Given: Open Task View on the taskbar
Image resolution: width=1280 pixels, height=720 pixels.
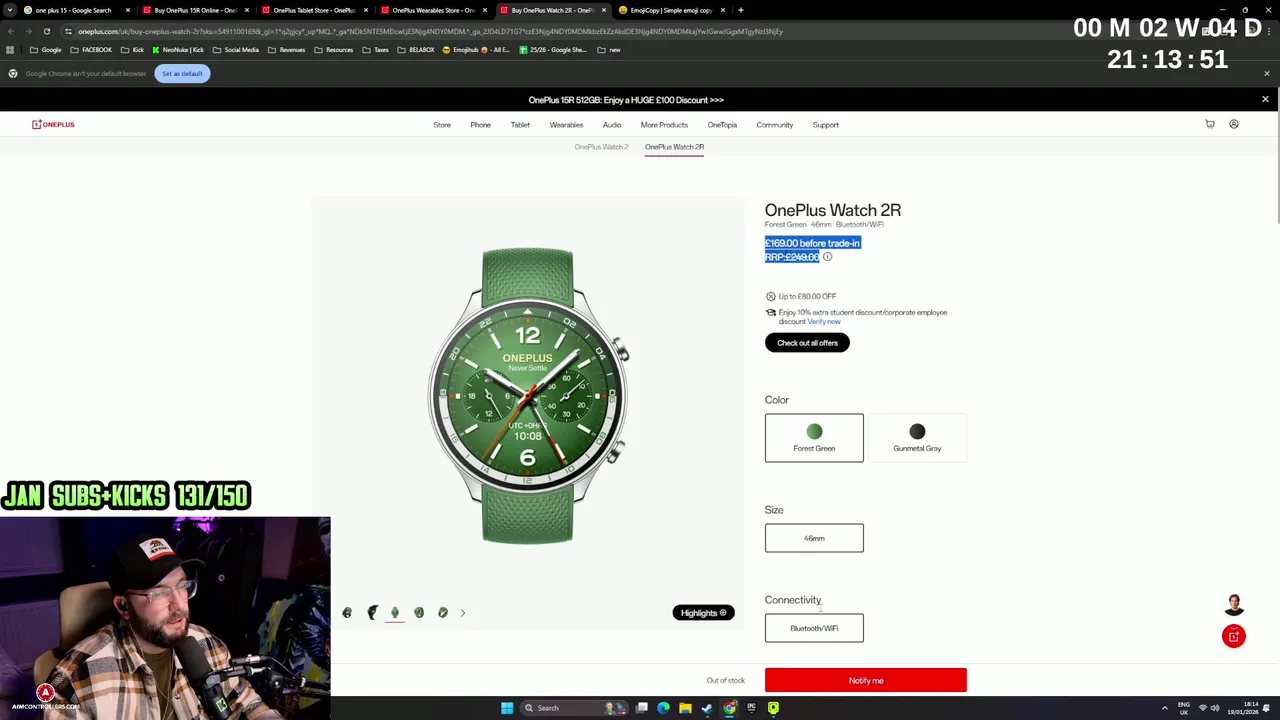Looking at the screenshot, I should [642, 708].
